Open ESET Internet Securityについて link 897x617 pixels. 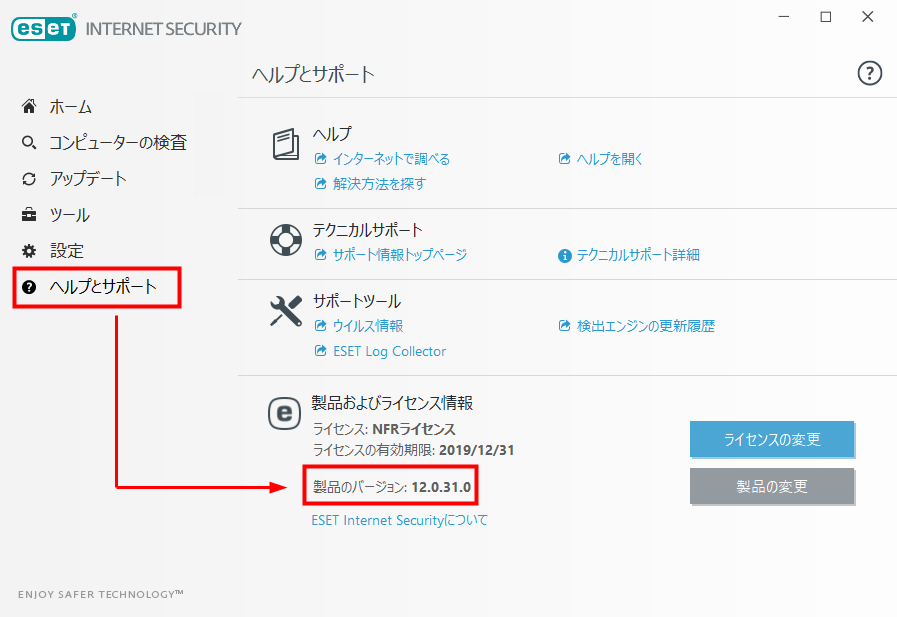(399, 520)
